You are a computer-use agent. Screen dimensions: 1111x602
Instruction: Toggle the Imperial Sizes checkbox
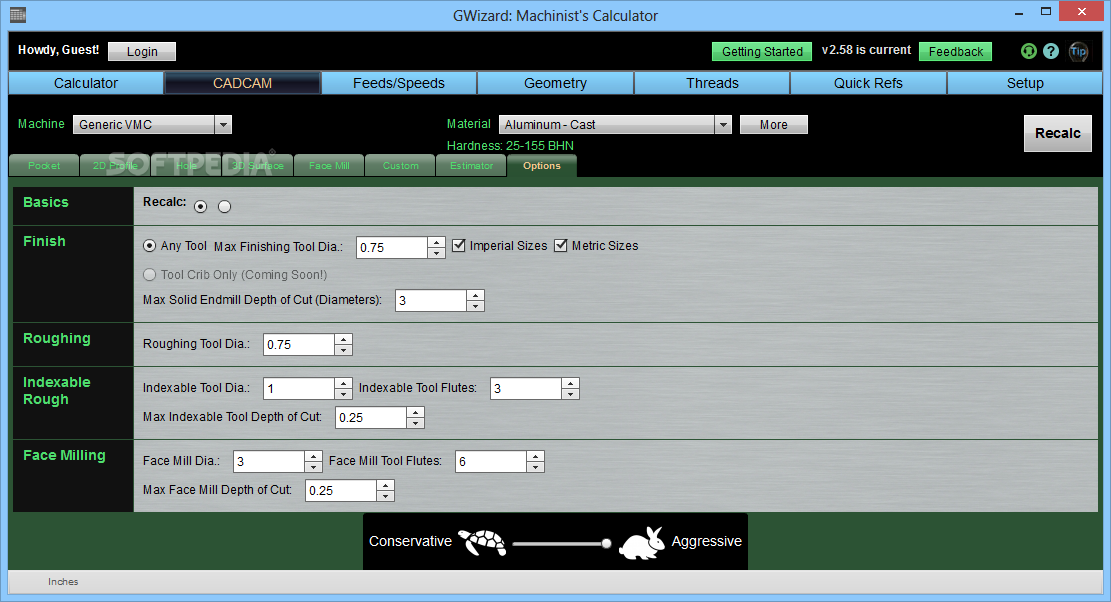pyautogui.click(x=459, y=245)
